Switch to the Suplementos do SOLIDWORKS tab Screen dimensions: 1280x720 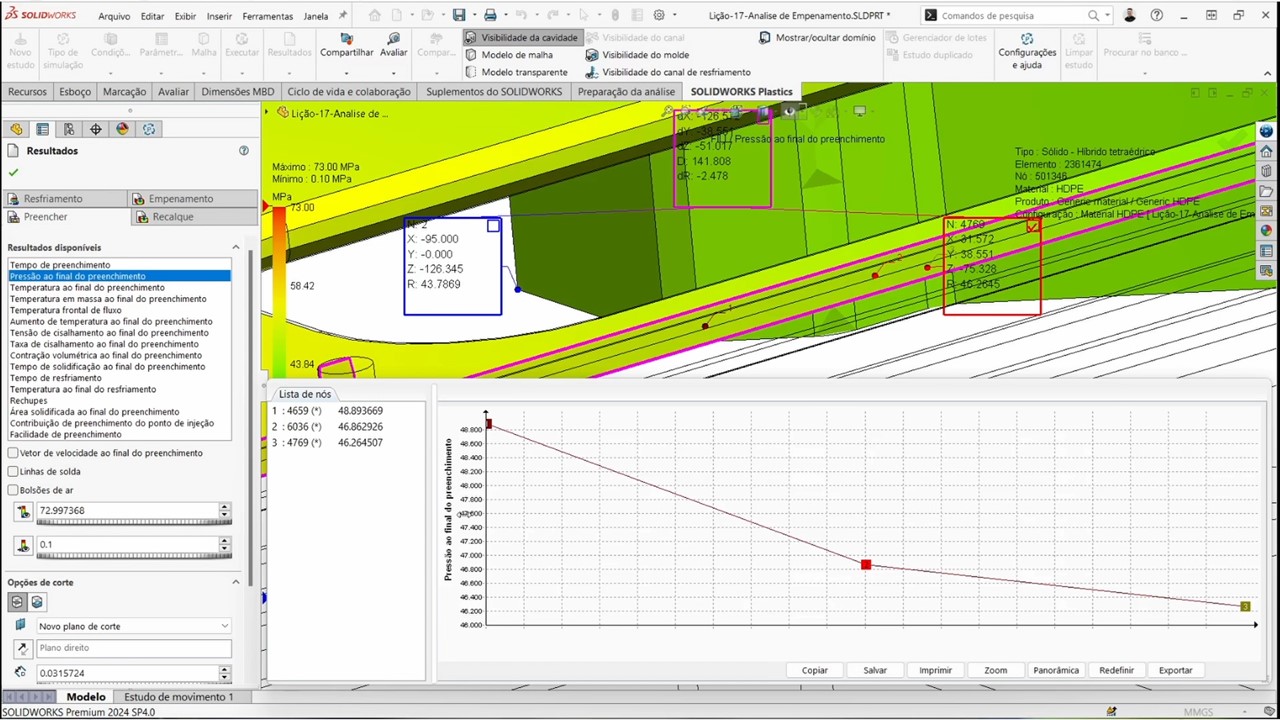coord(494,91)
